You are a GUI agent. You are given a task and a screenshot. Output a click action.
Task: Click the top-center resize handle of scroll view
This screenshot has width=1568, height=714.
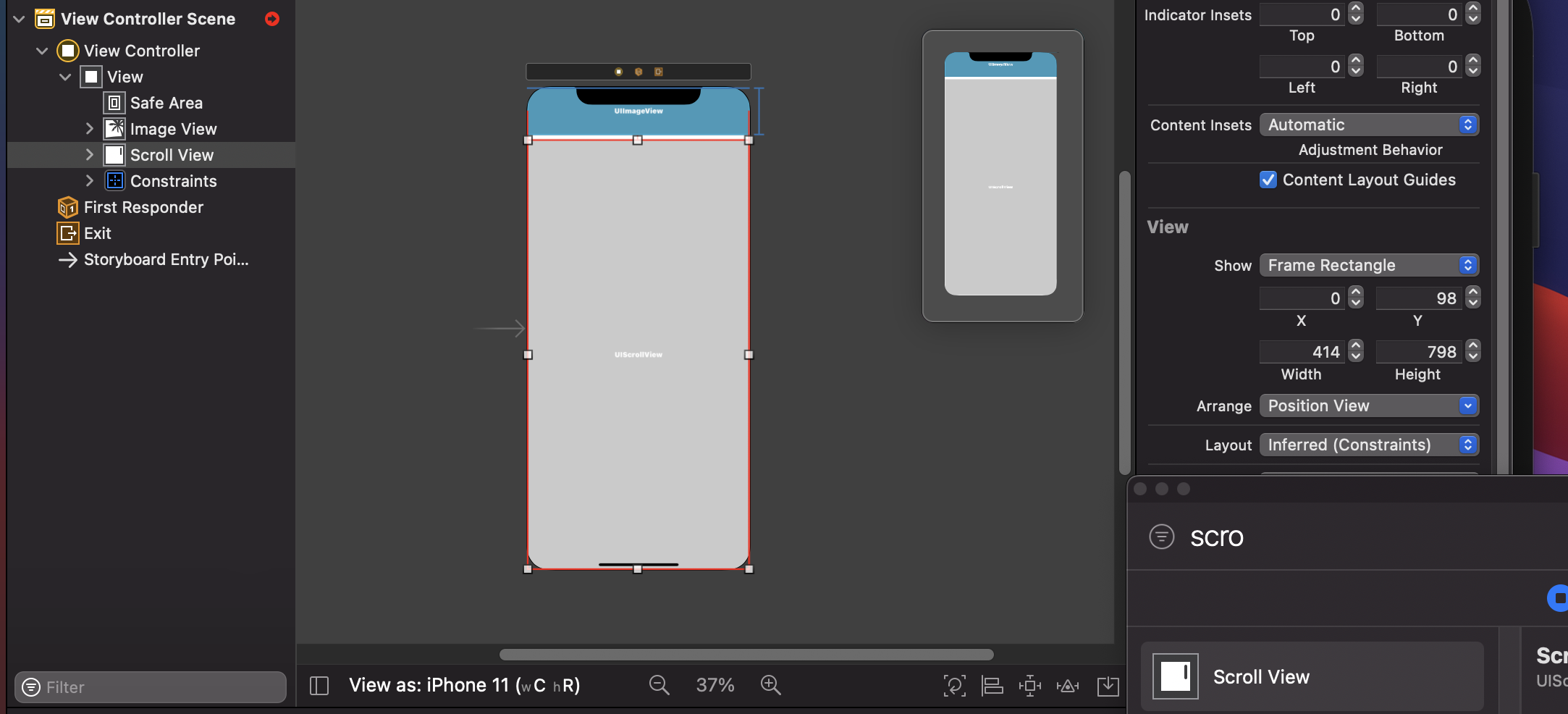[638, 140]
